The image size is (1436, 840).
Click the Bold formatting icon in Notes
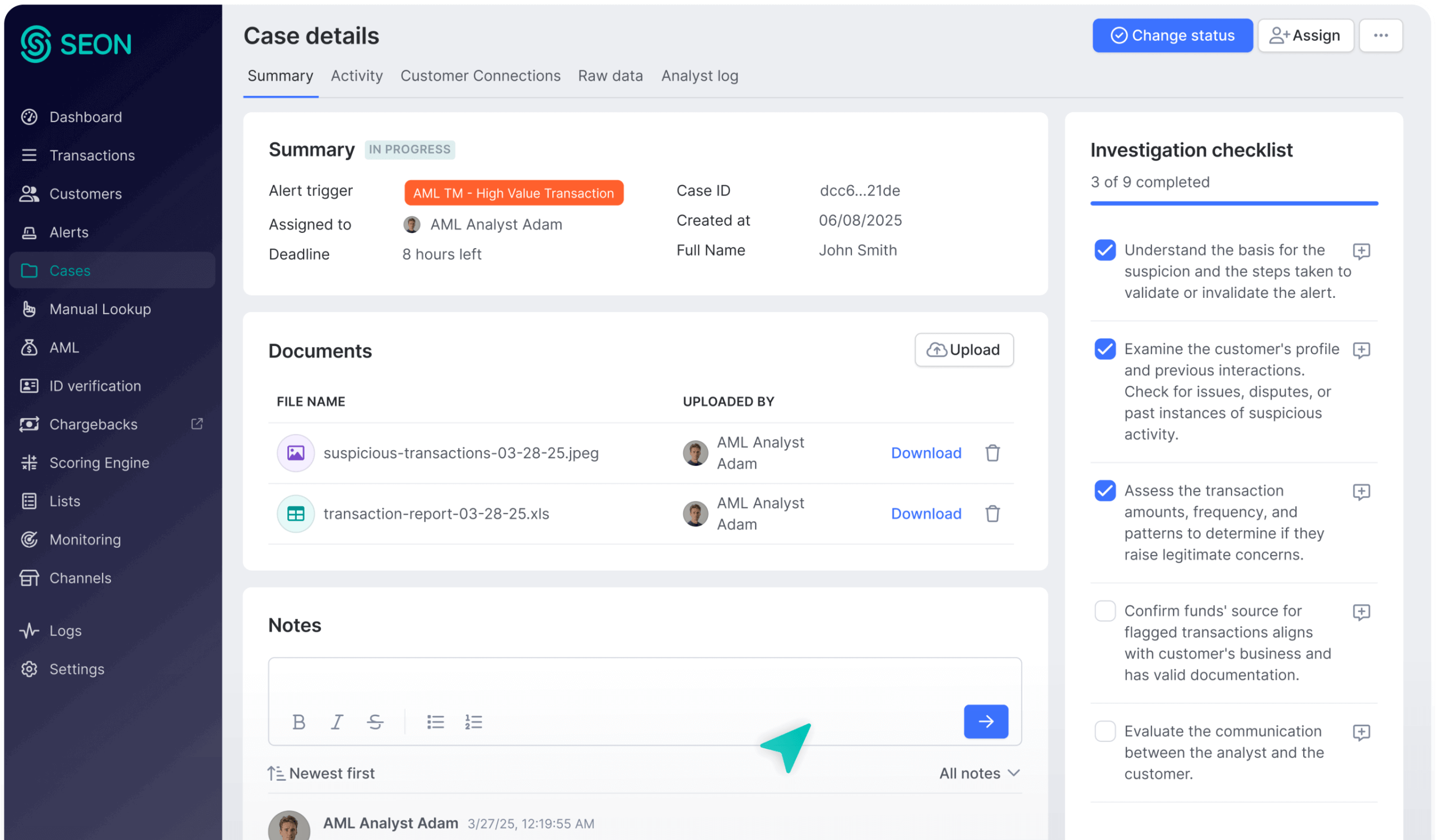pyautogui.click(x=299, y=722)
